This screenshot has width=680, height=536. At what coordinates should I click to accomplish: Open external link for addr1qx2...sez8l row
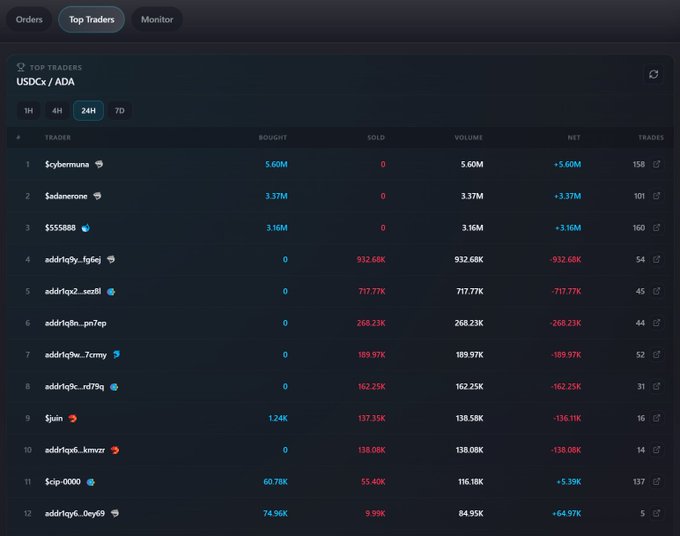tap(657, 291)
